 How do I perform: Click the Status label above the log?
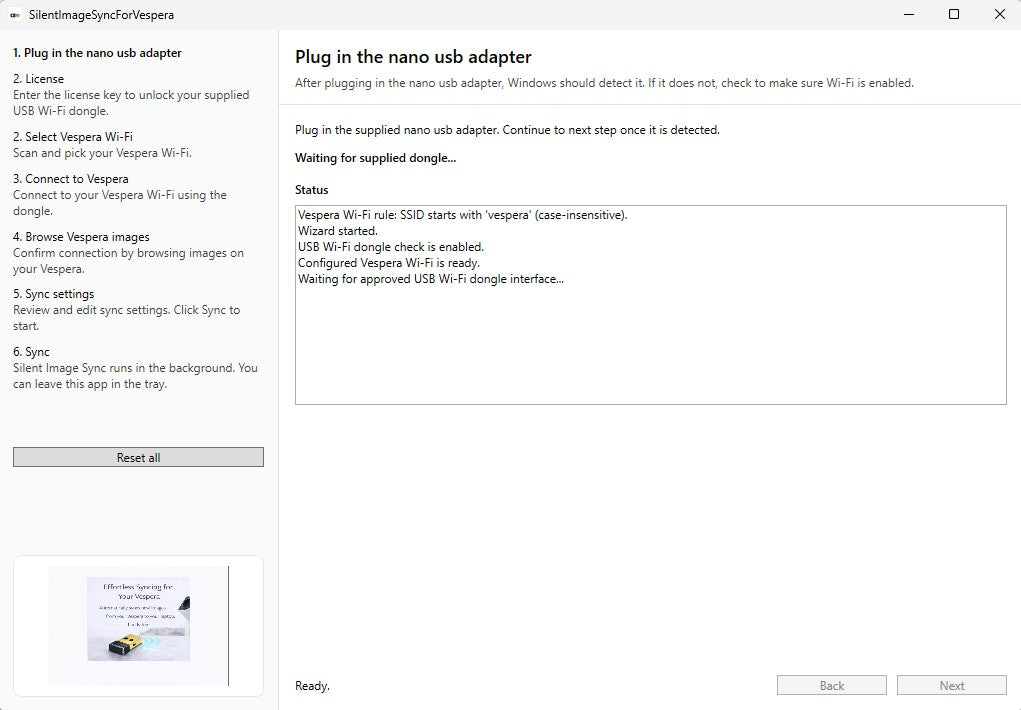pos(311,190)
